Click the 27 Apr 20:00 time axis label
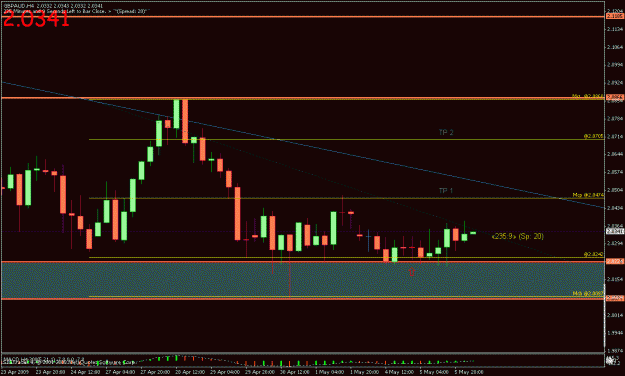This screenshot has width=625, height=376. click(x=155, y=372)
